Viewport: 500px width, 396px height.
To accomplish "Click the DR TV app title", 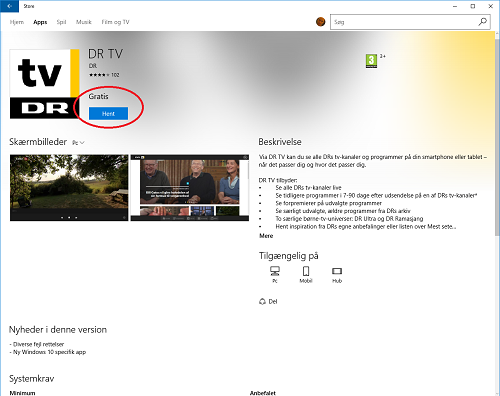I will pyautogui.click(x=105, y=54).
